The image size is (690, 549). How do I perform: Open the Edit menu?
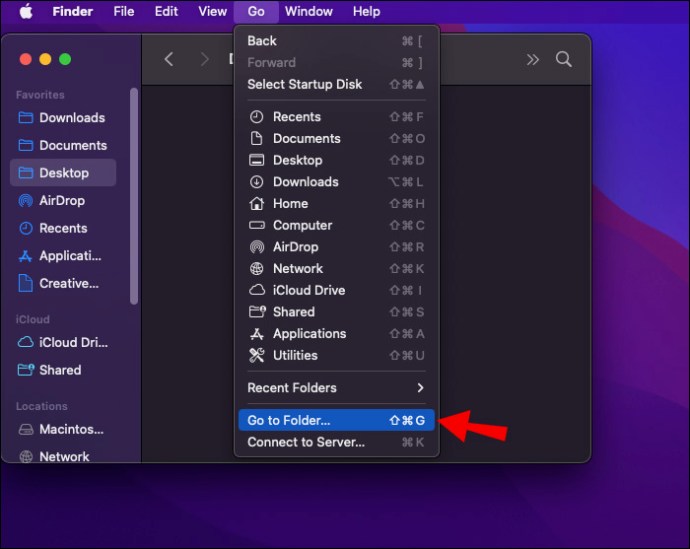166,11
